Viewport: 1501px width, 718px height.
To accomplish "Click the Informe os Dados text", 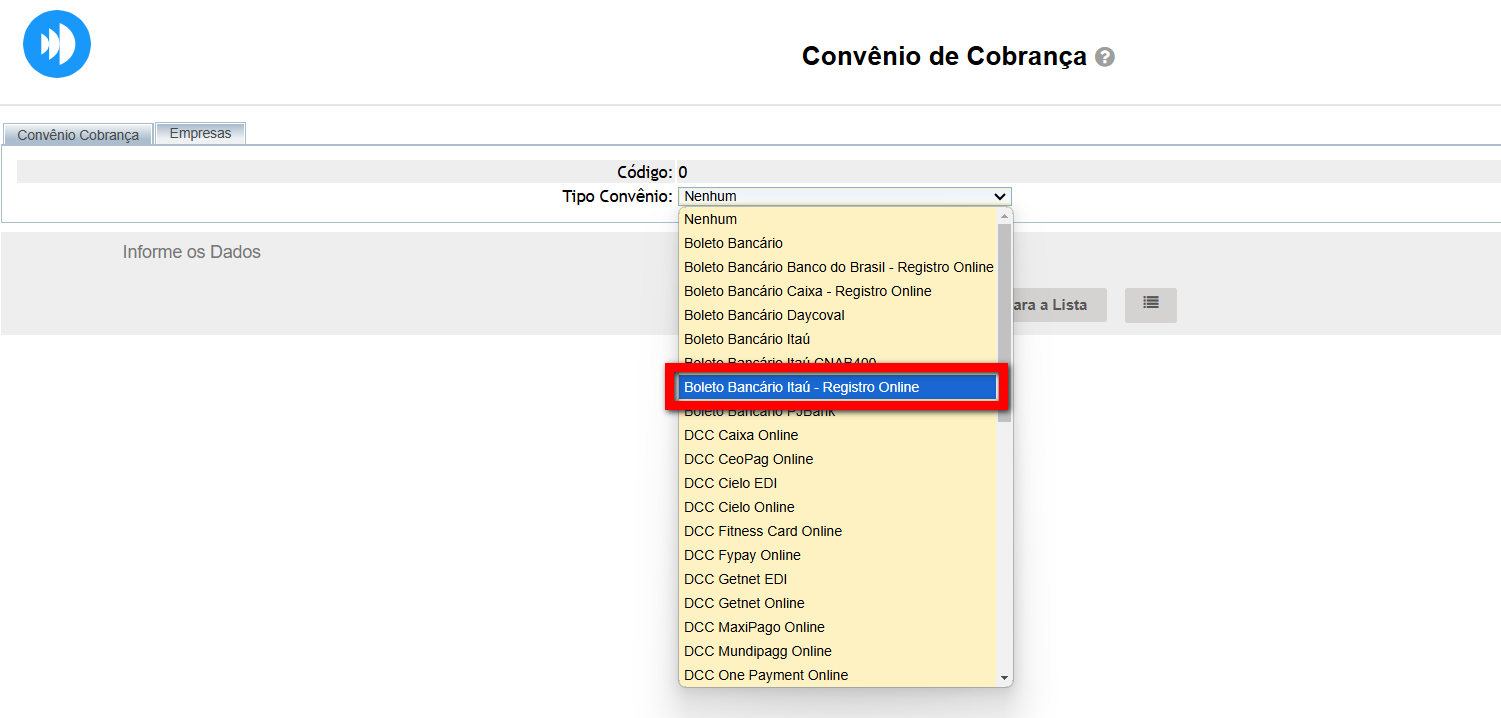I will coord(192,252).
